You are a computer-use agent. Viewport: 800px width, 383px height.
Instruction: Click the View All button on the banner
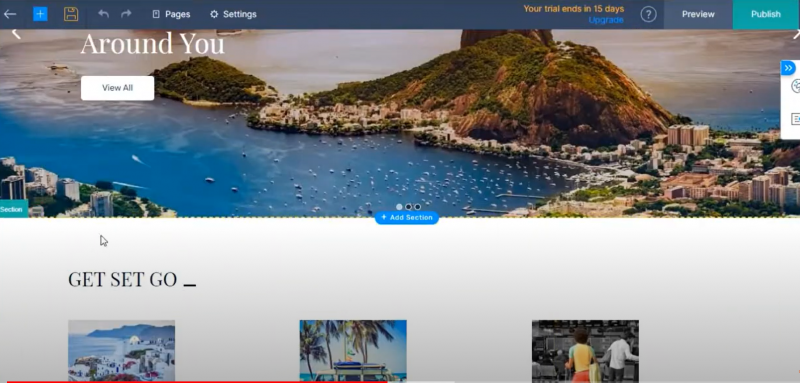point(117,88)
